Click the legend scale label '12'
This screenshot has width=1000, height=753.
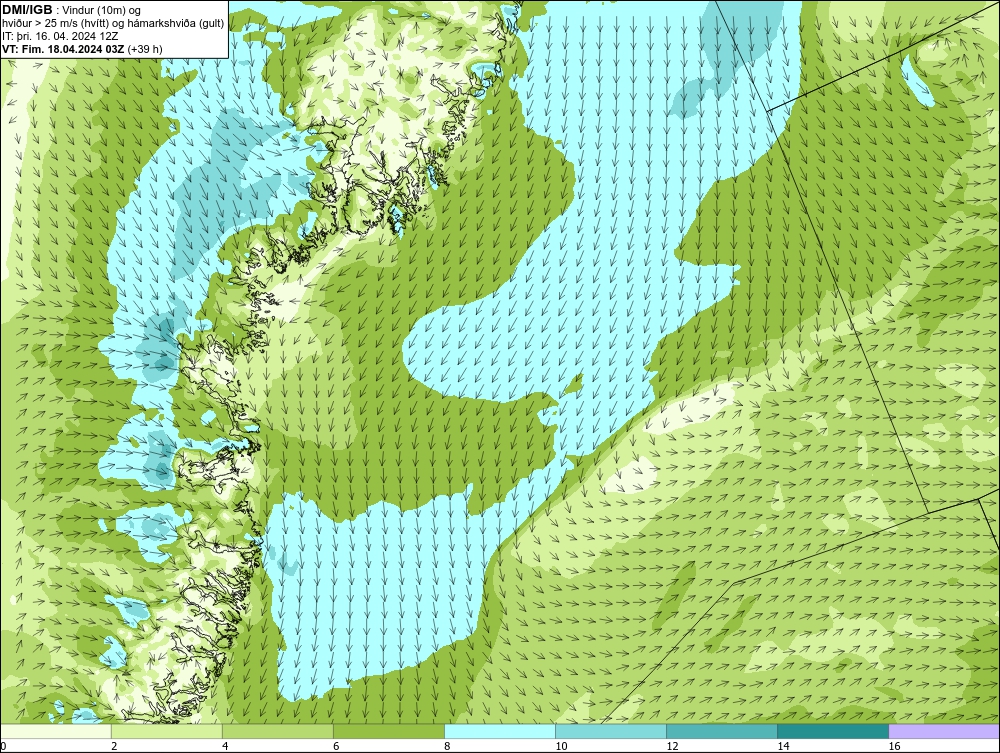coord(672,746)
